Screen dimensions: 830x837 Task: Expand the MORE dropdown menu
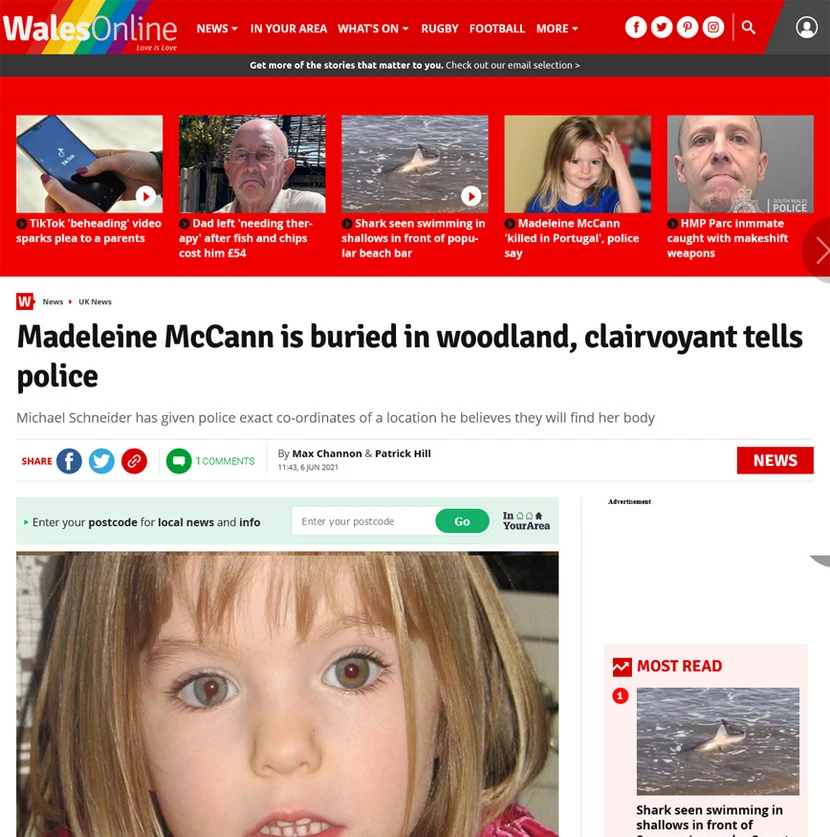pyautogui.click(x=557, y=29)
